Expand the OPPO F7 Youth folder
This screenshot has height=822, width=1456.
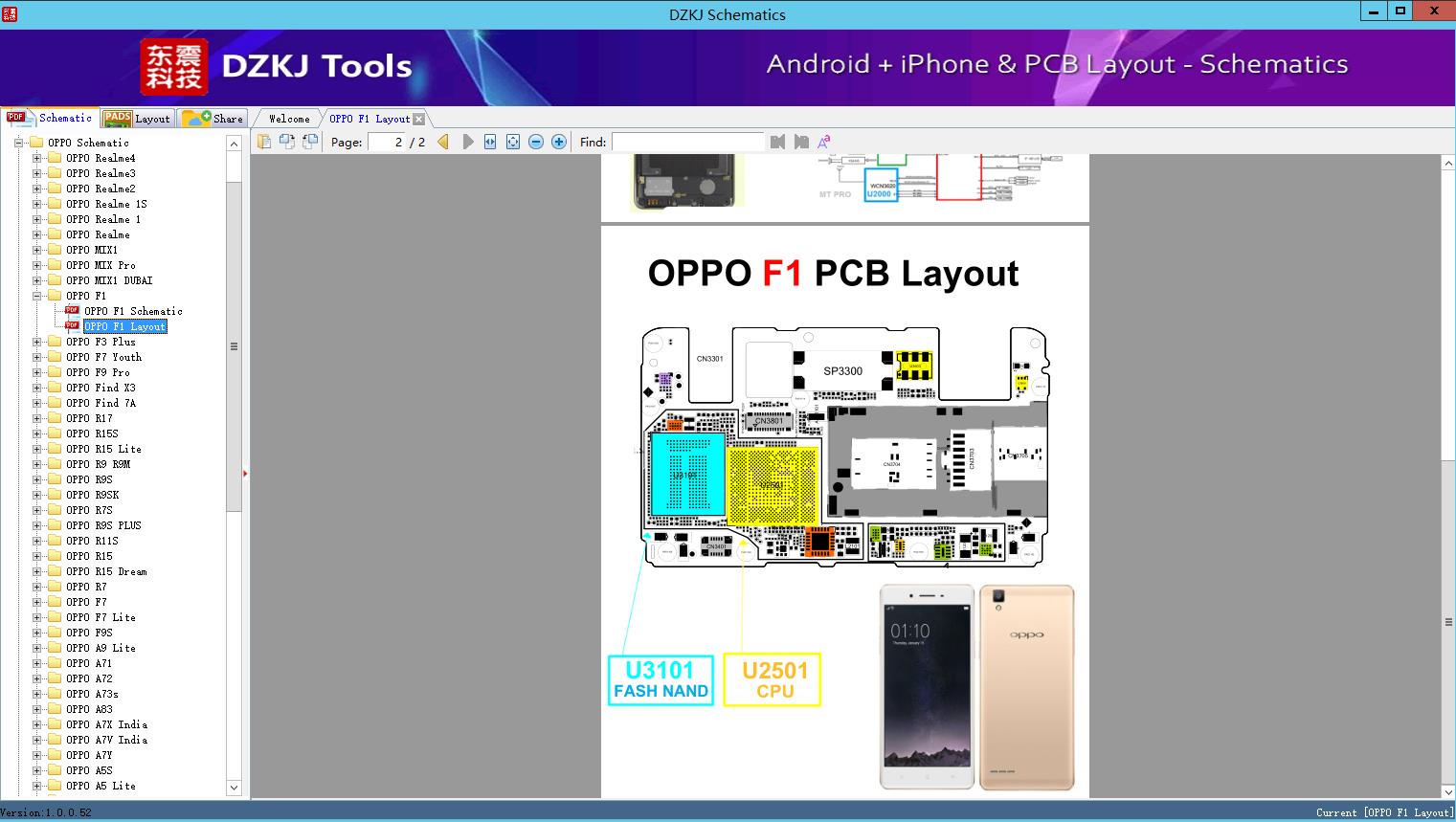tap(36, 357)
